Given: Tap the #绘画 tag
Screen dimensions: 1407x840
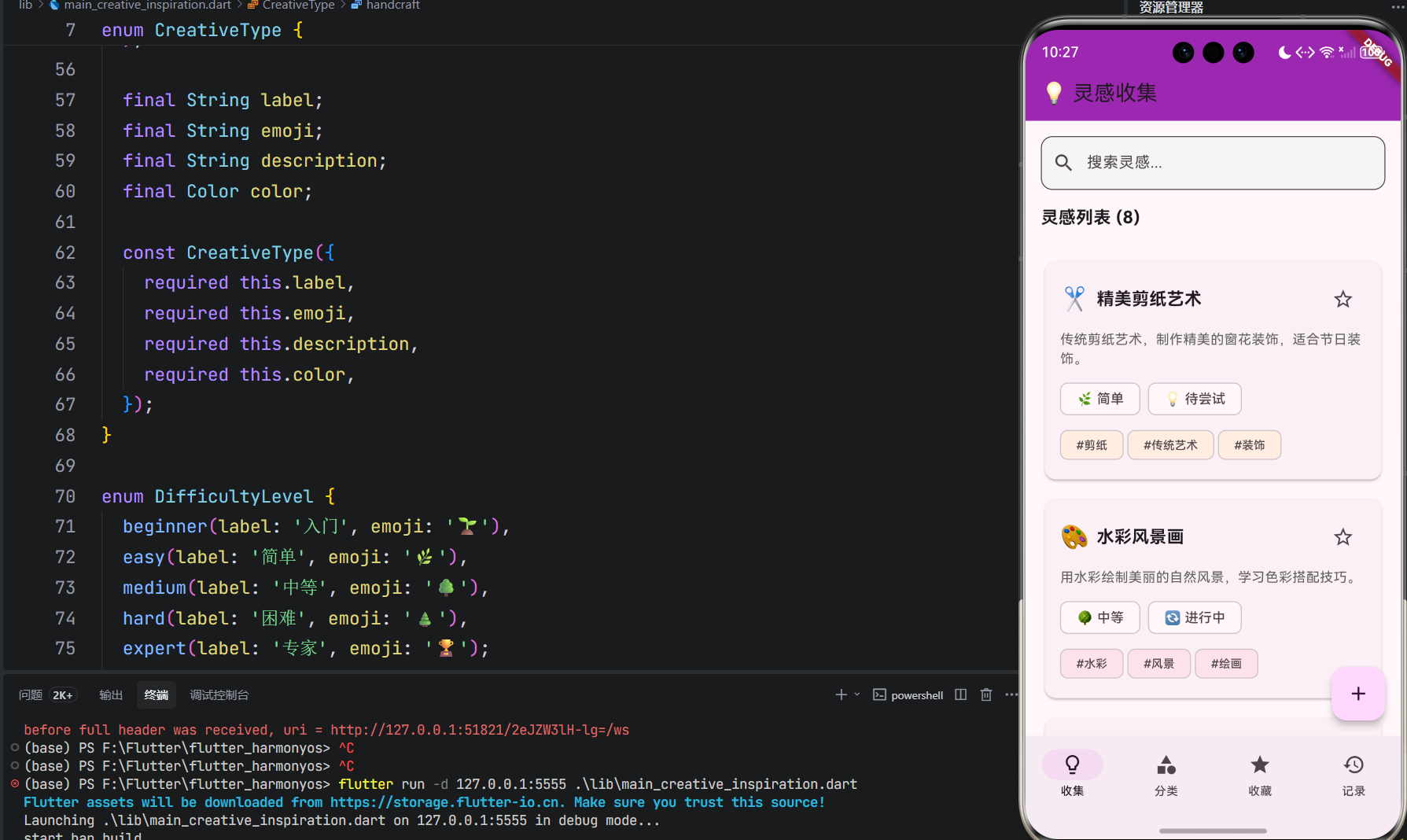Looking at the screenshot, I should point(1226,664).
